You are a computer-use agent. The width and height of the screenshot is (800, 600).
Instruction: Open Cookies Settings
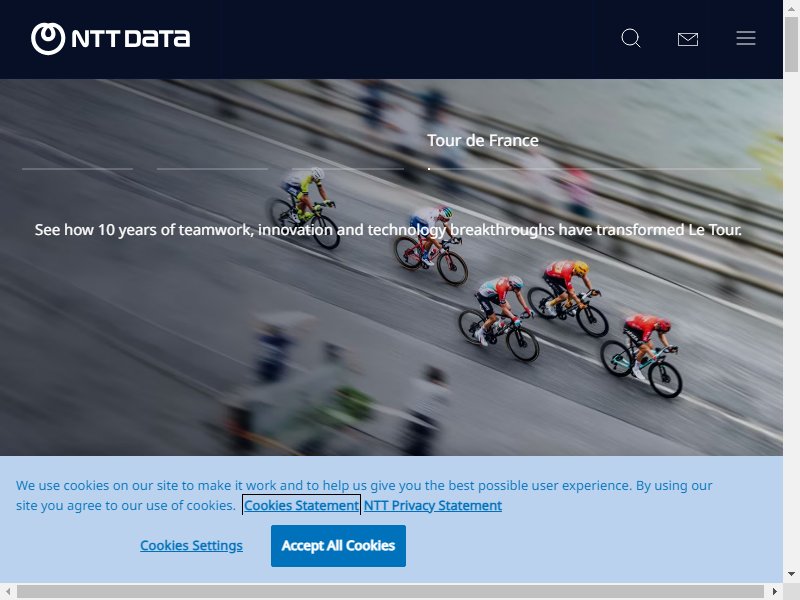click(x=191, y=545)
